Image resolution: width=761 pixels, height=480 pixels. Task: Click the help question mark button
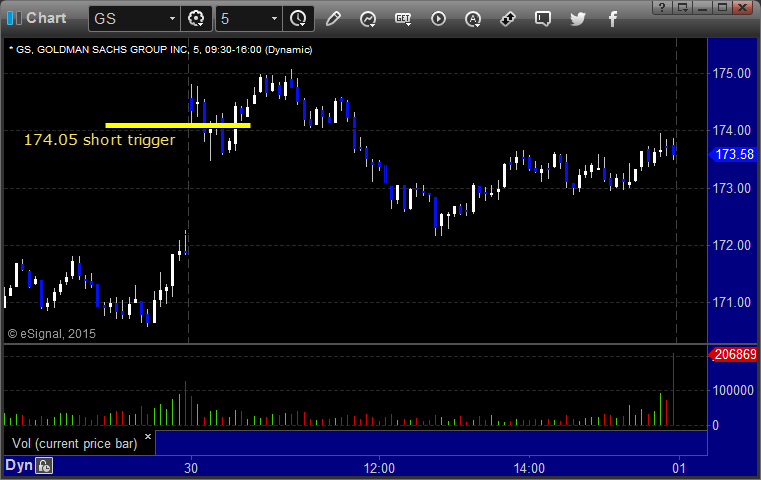pyautogui.click(x=662, y=7)
